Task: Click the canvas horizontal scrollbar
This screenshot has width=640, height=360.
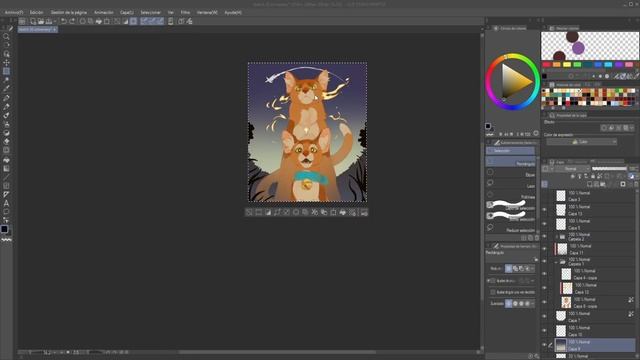Action: [x=278, y=352]
